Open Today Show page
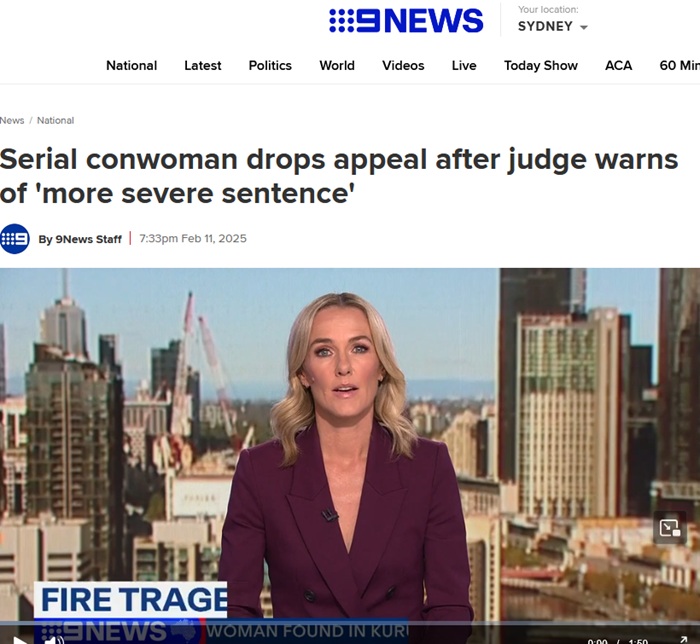The image size is (700, 644). (x=541, y=66)
